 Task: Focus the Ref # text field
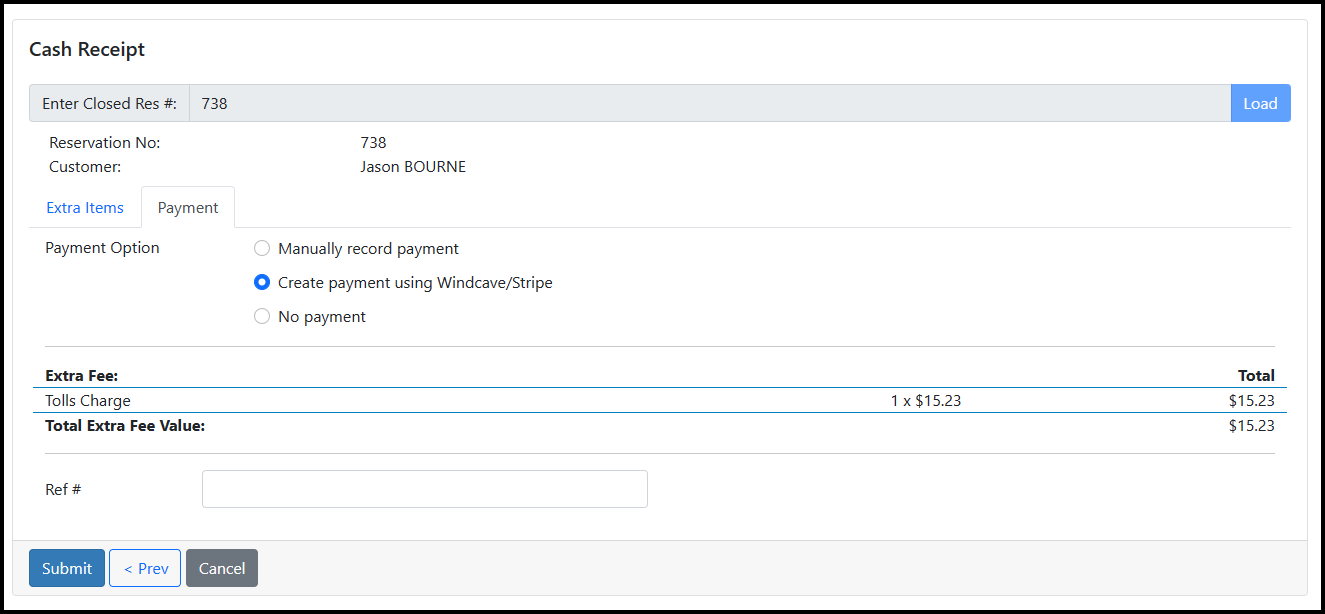424,489
